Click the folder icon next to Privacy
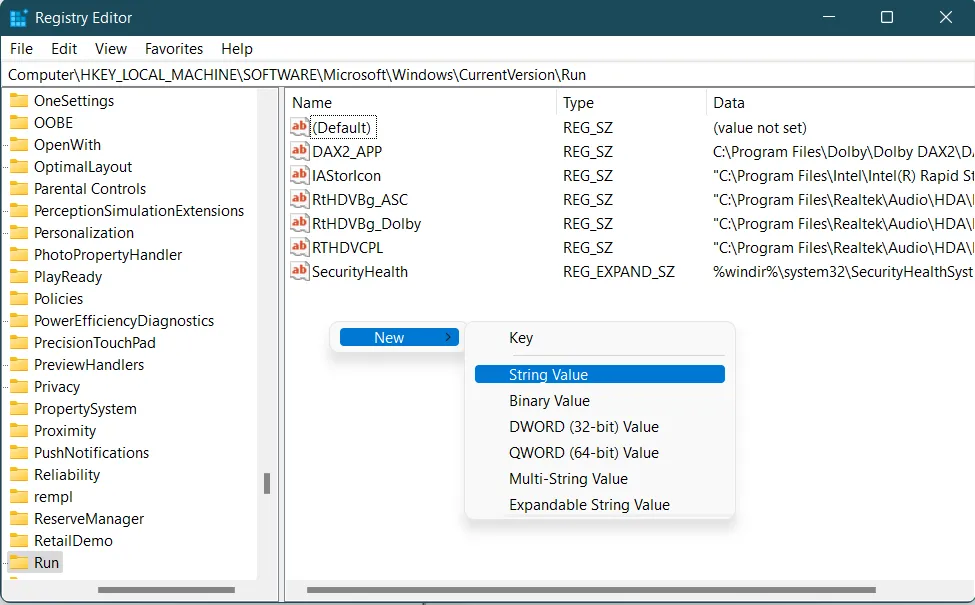This screenshot has height=605, width=975. point(19,387)
